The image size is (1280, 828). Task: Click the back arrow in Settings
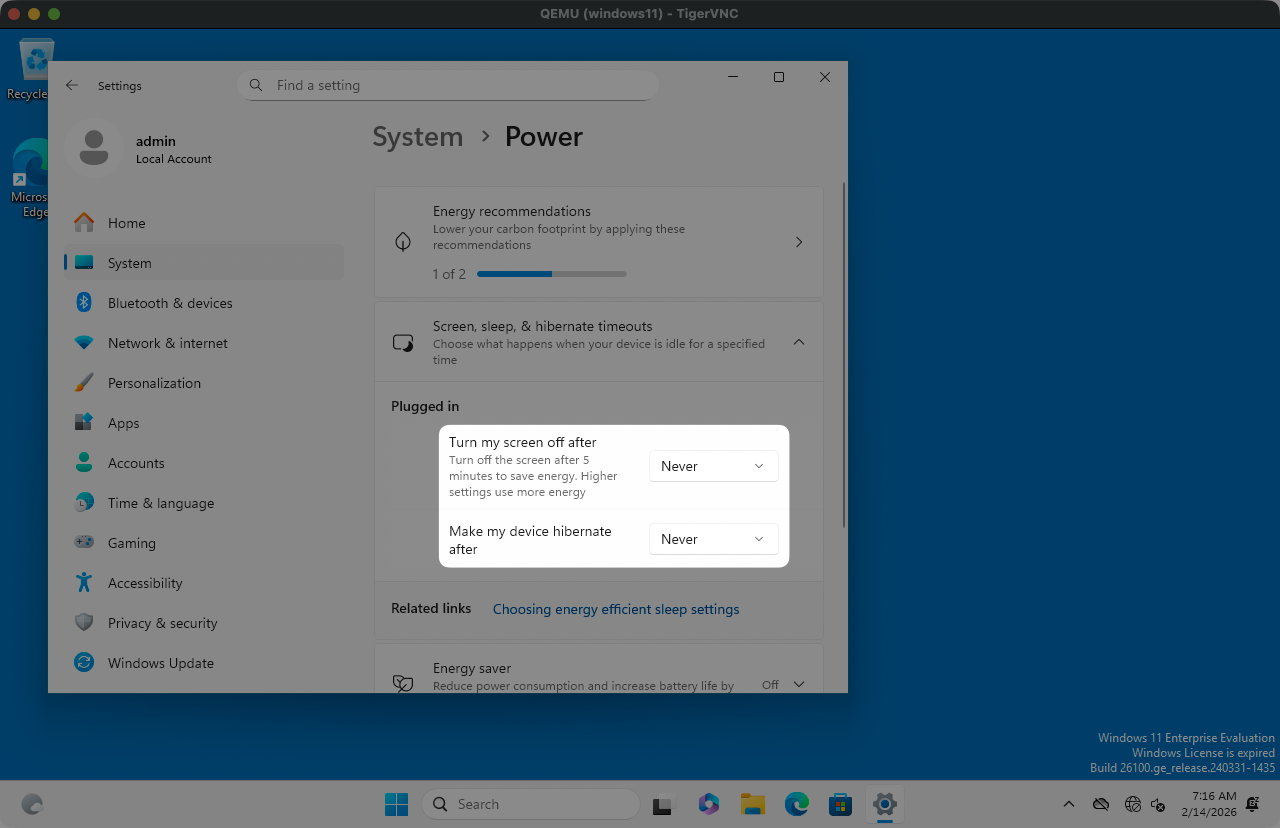point(72,86)
